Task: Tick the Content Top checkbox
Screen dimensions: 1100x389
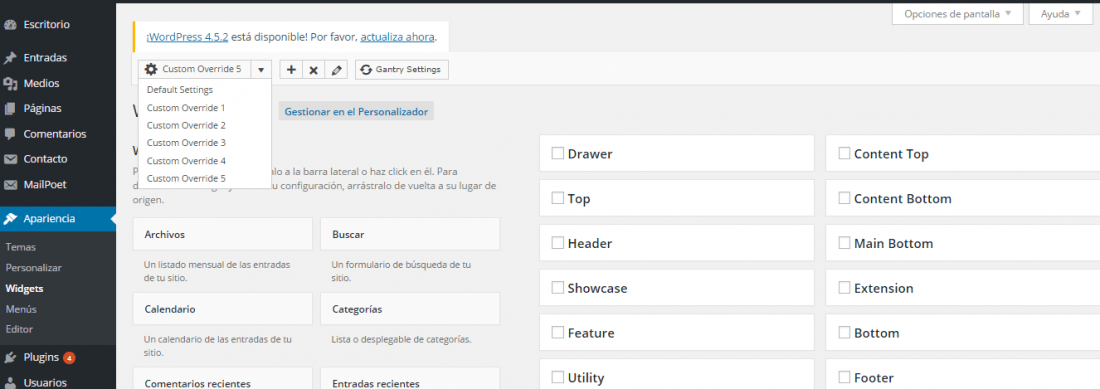Action: click(x=845, y=153)
